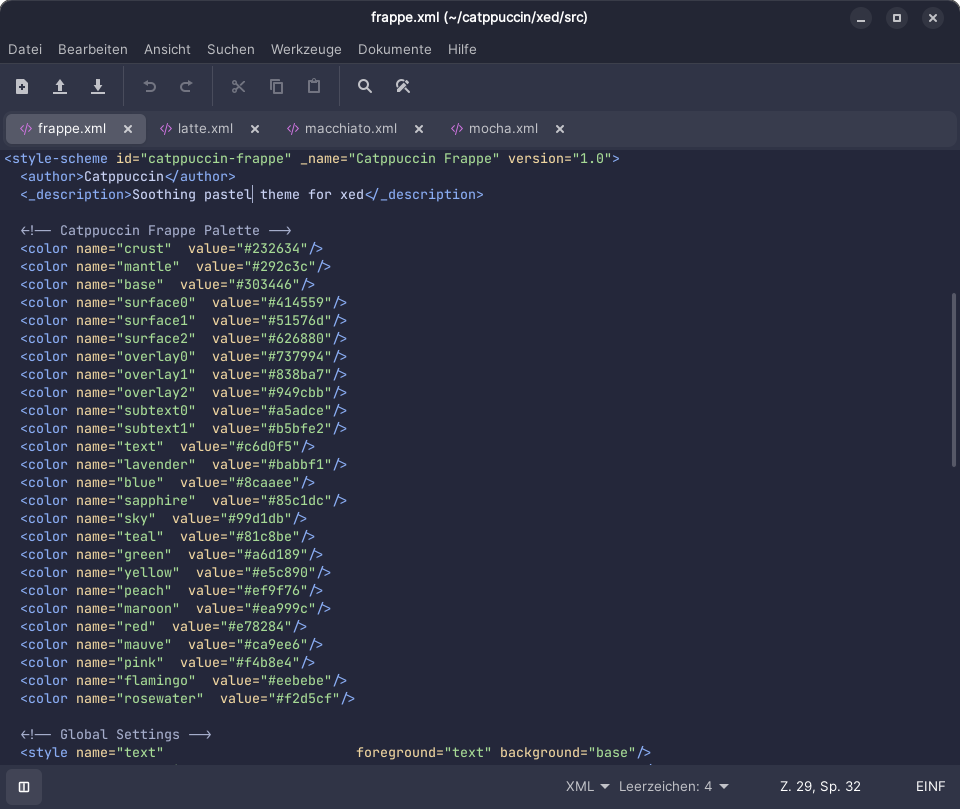
Task: Close the xed window
Action: coord(933,18)
